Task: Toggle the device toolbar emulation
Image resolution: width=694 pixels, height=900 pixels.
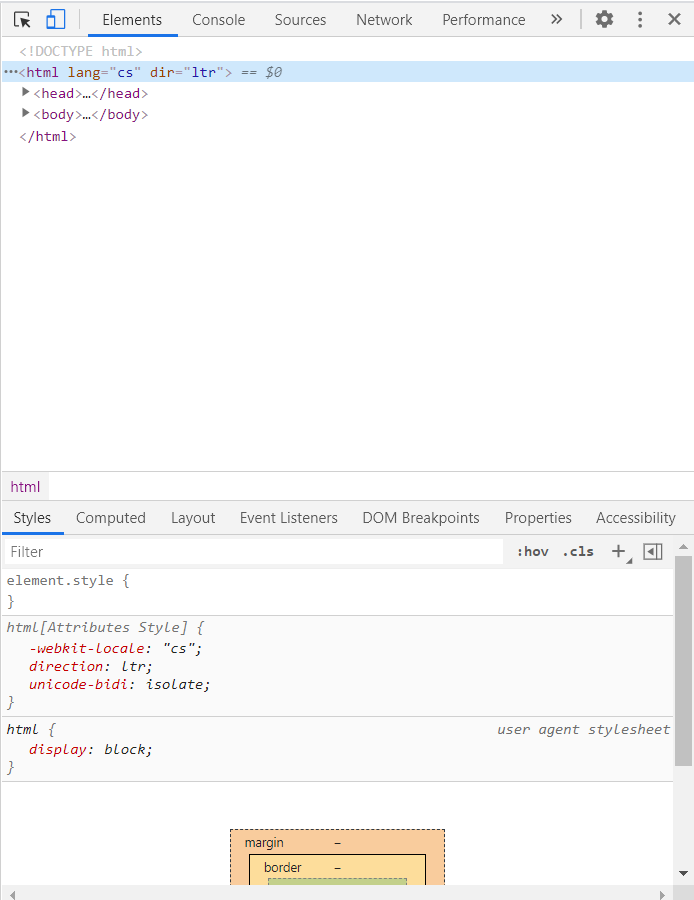Action: 55,19
